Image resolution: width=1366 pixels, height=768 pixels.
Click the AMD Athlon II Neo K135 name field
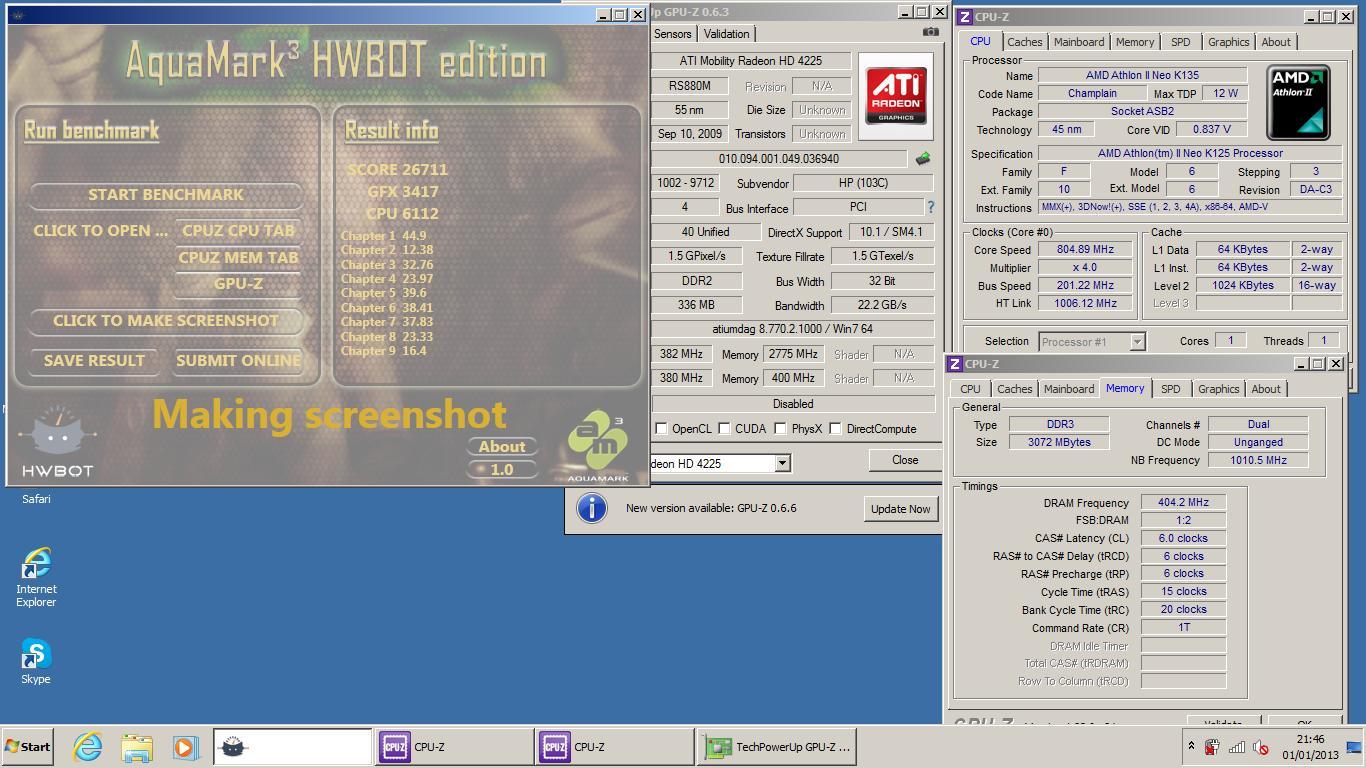[1142, 76]
